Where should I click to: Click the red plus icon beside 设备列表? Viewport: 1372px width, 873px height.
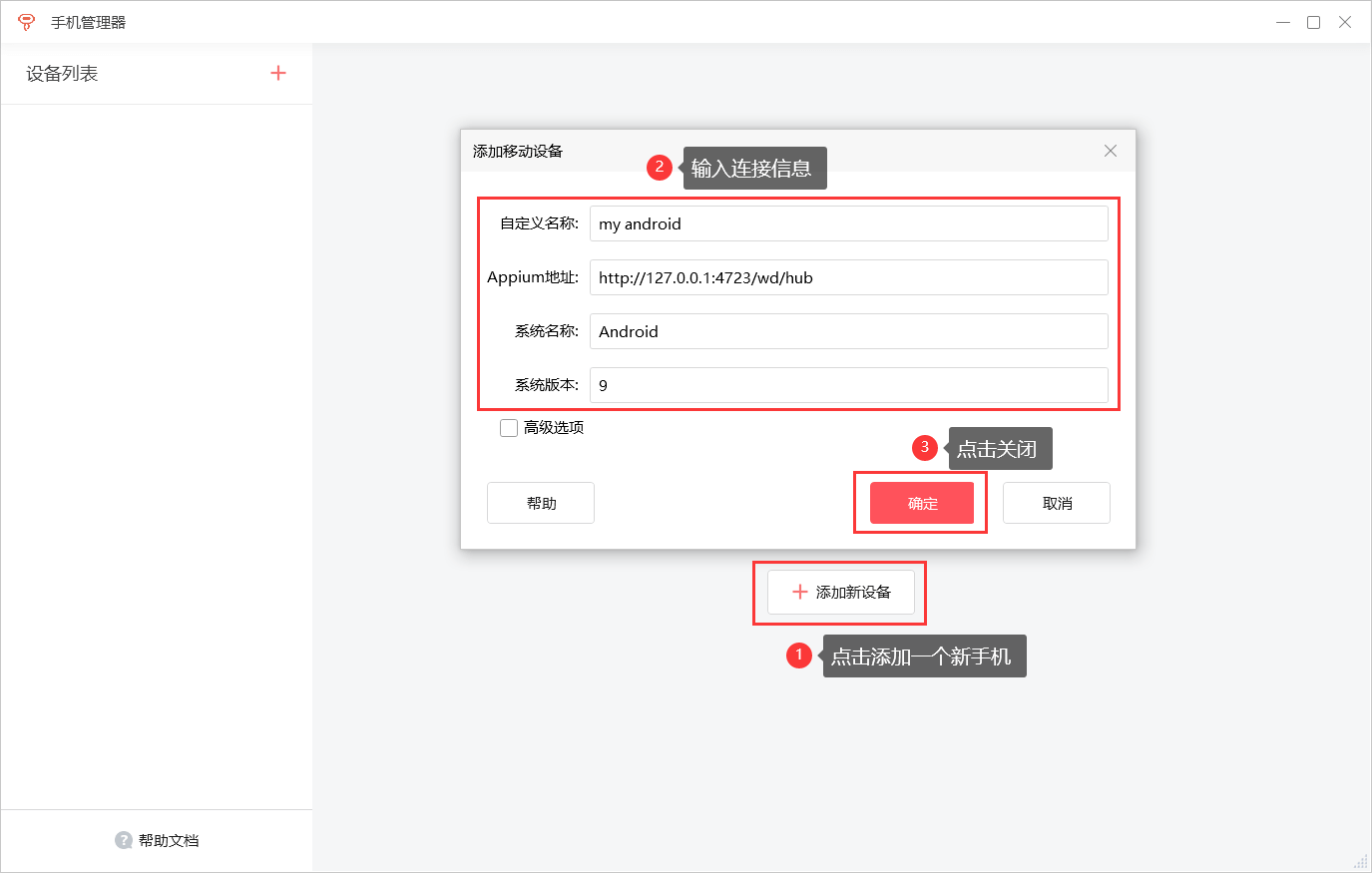pyautogui.click(x=278, y=73)
